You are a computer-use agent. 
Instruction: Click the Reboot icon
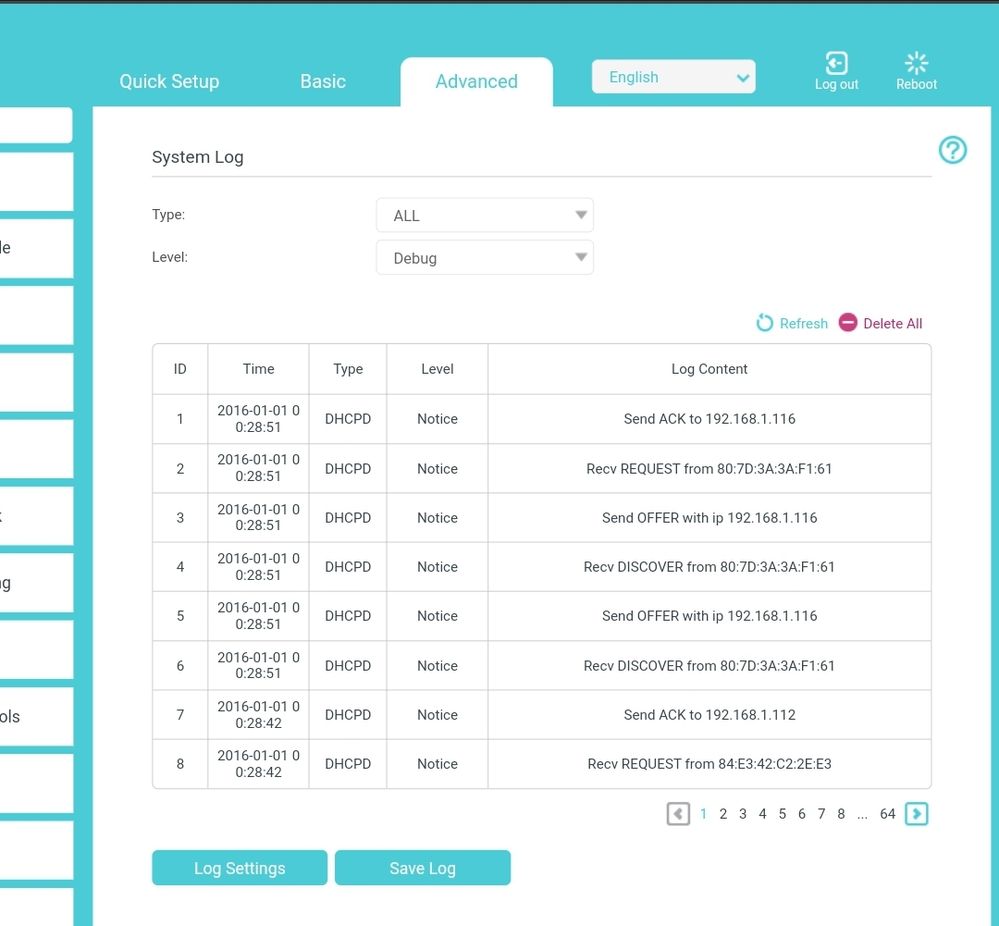coord(916,64)
